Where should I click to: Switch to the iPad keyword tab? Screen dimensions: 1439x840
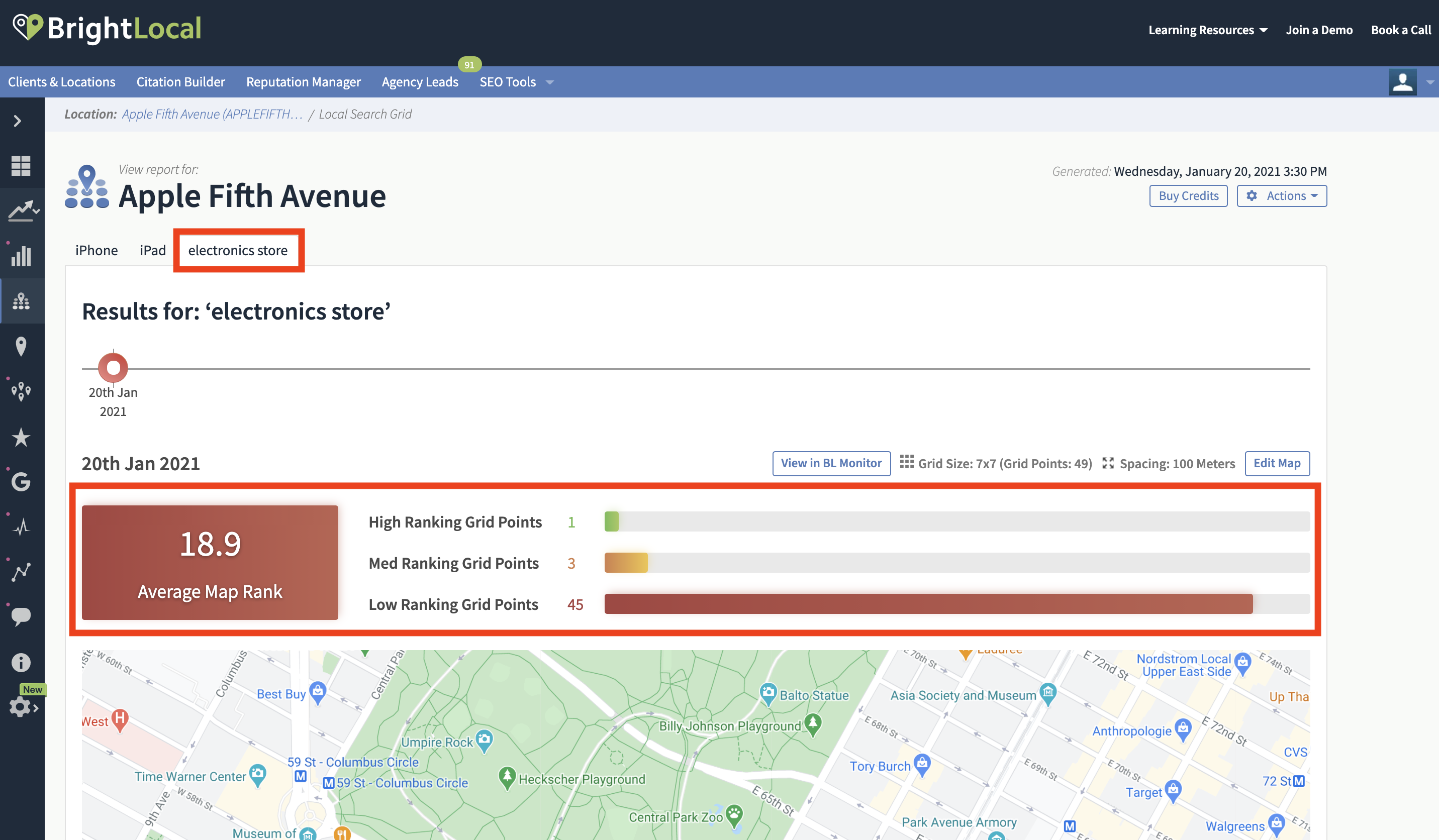click(152, 250)
